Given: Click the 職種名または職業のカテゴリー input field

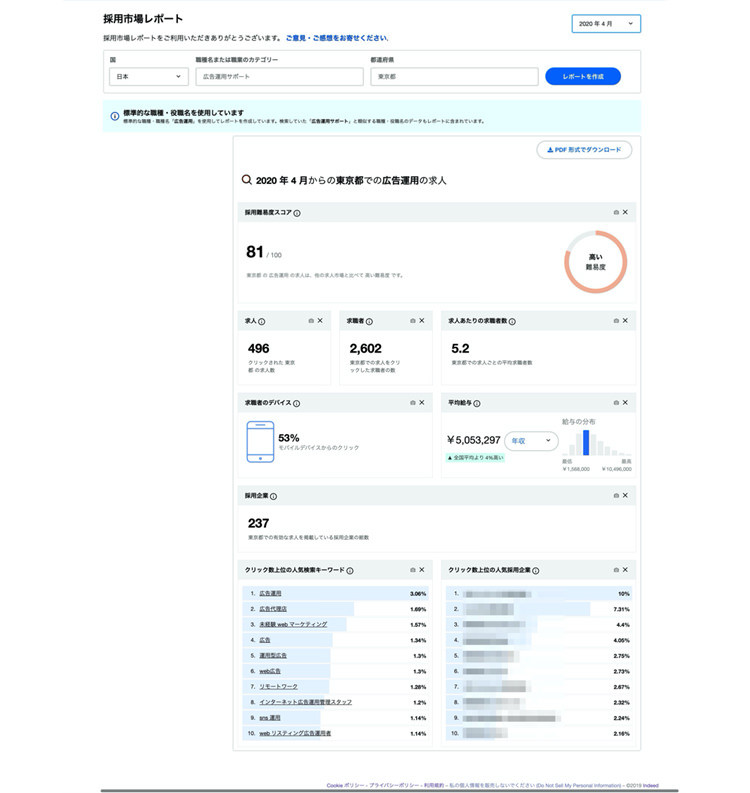Looking at the screenshot, I should (x=279, y=76).
